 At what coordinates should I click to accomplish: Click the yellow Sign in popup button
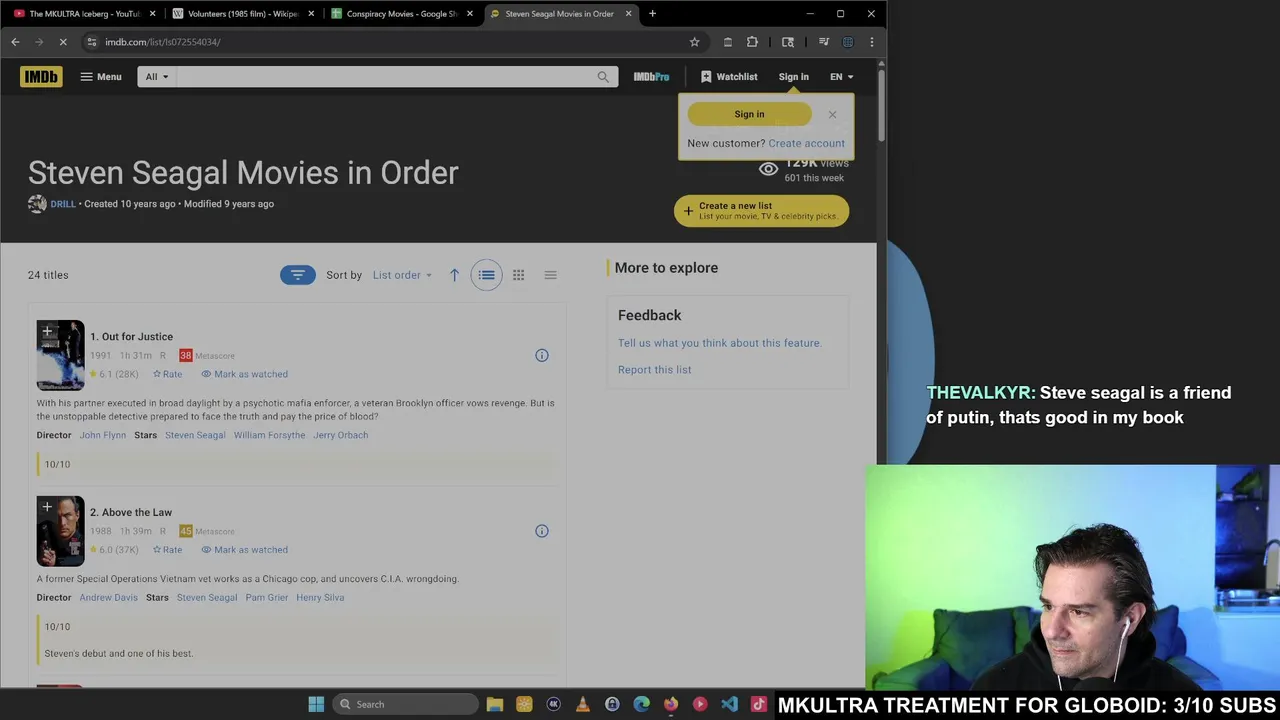pyautogui.click(x=749, y=114)
